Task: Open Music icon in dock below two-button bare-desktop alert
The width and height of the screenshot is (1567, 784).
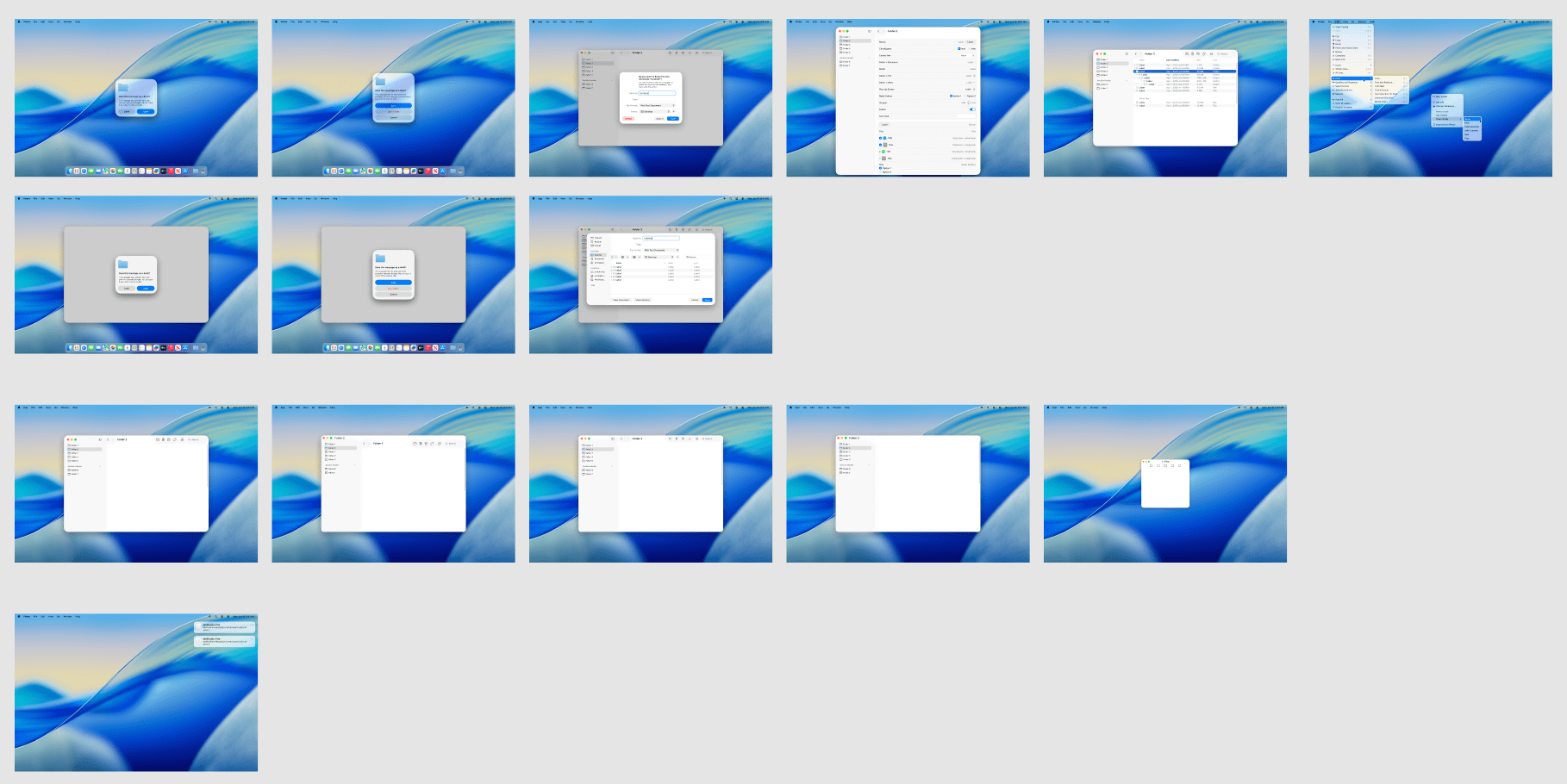Action: (171, 171)
